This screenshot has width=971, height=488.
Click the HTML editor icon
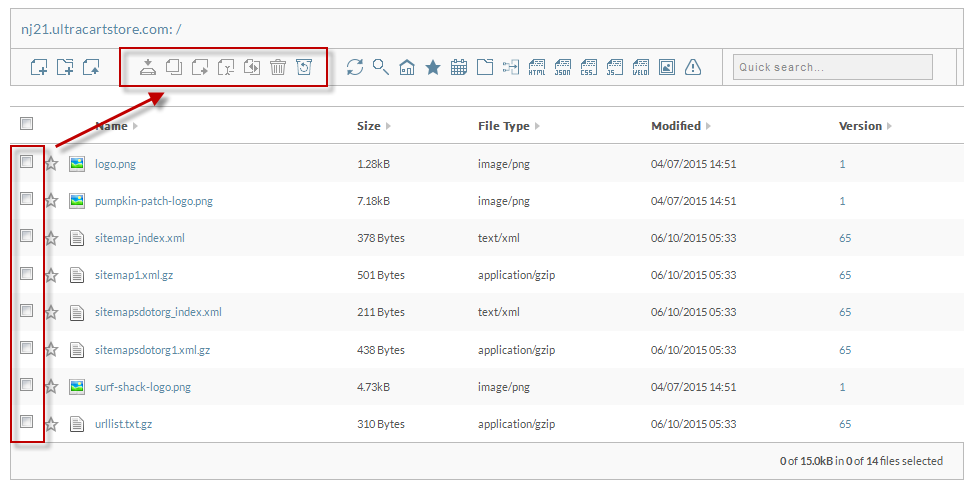coord(537,67)
